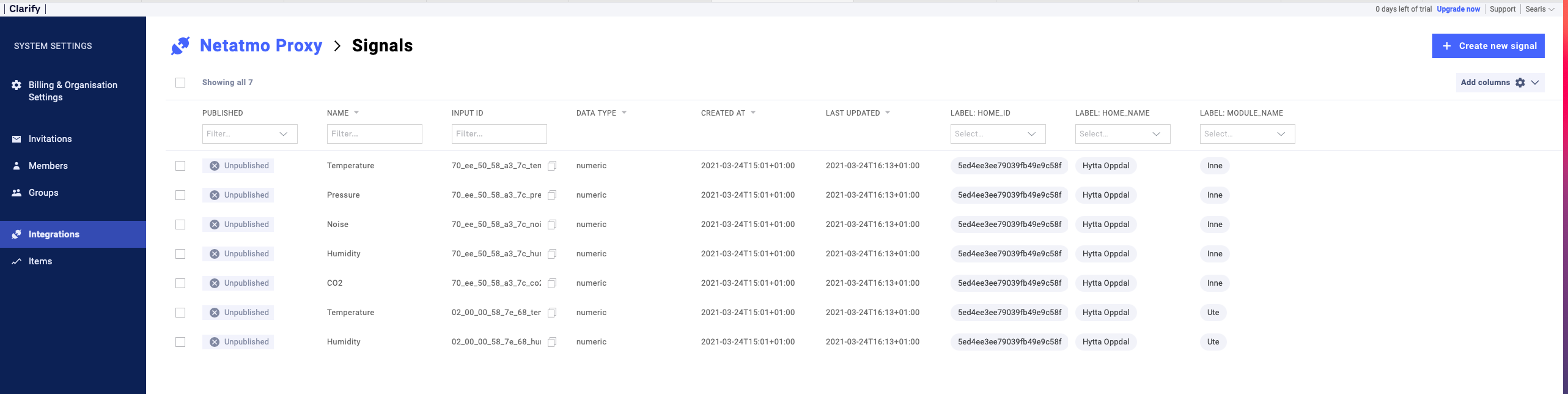Viewport: 1568px width, 394px height.
Task: Copy input ID of the CO2 signal
Action: (551, 283)
